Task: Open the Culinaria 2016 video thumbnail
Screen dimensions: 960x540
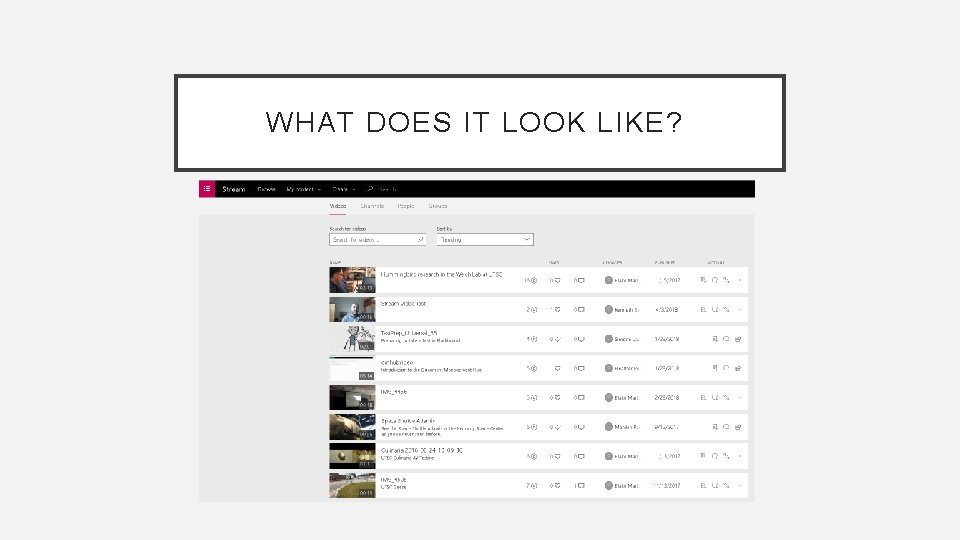Action: (352, 456)
